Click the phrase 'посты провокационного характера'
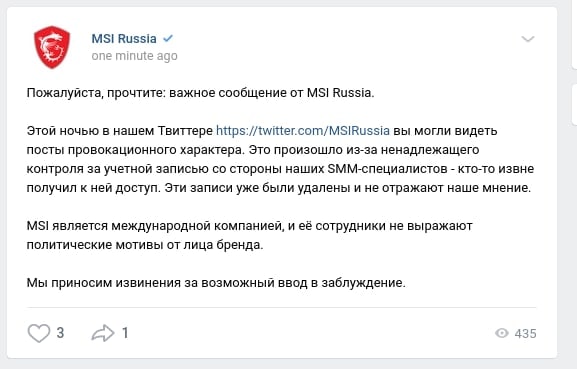This screenshot has width=577, height=369. coord(135,150)
